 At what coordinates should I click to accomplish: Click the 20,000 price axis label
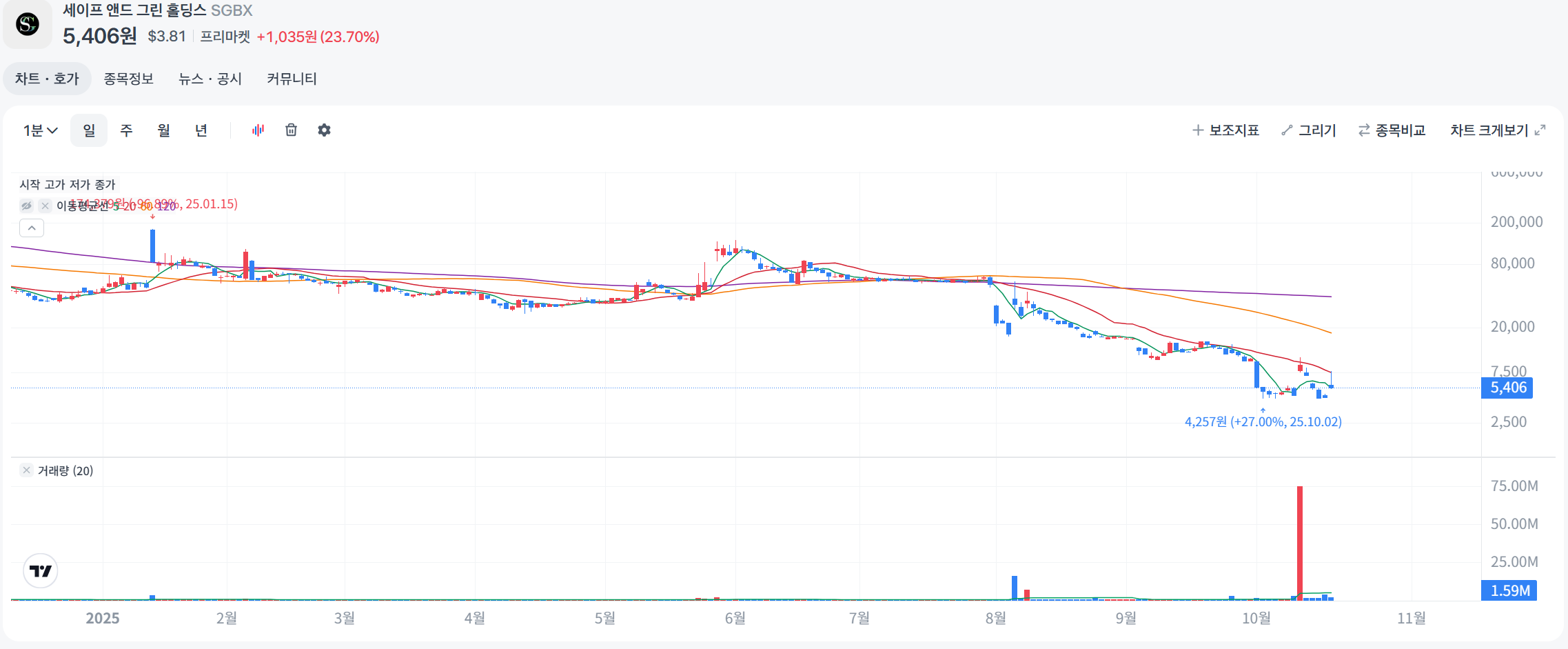click(1512, 326)
